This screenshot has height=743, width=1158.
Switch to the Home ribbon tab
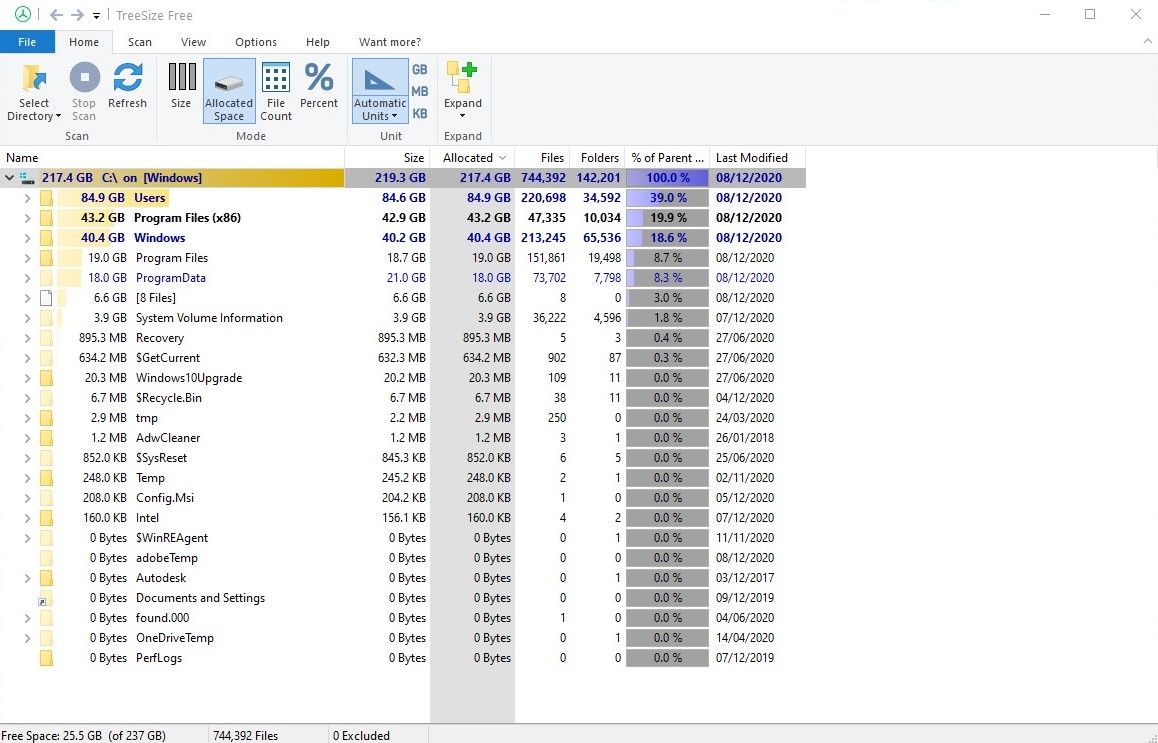(x=83, y=42)
